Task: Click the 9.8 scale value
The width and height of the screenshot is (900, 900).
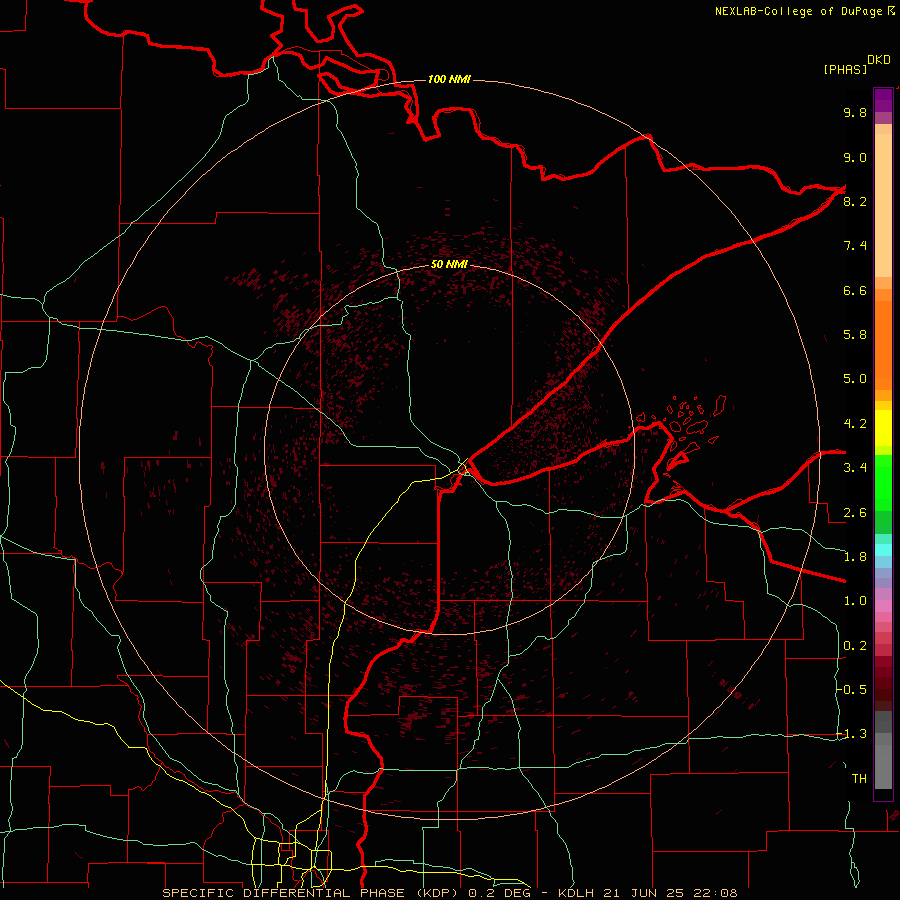Action: click(x=855, y=113)
